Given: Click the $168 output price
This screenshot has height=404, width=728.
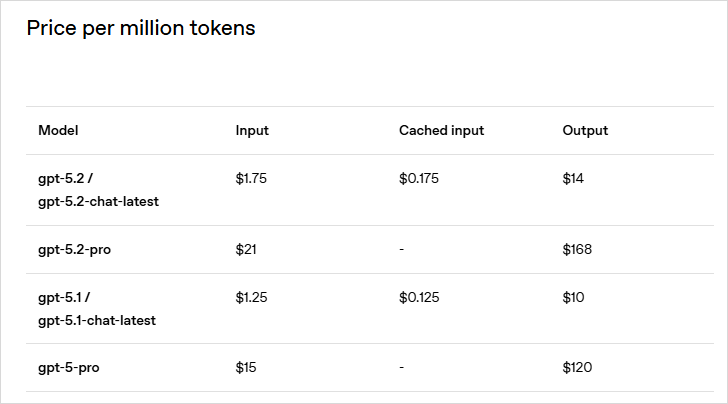Looking at the screenshot, I should coord(577,249).
